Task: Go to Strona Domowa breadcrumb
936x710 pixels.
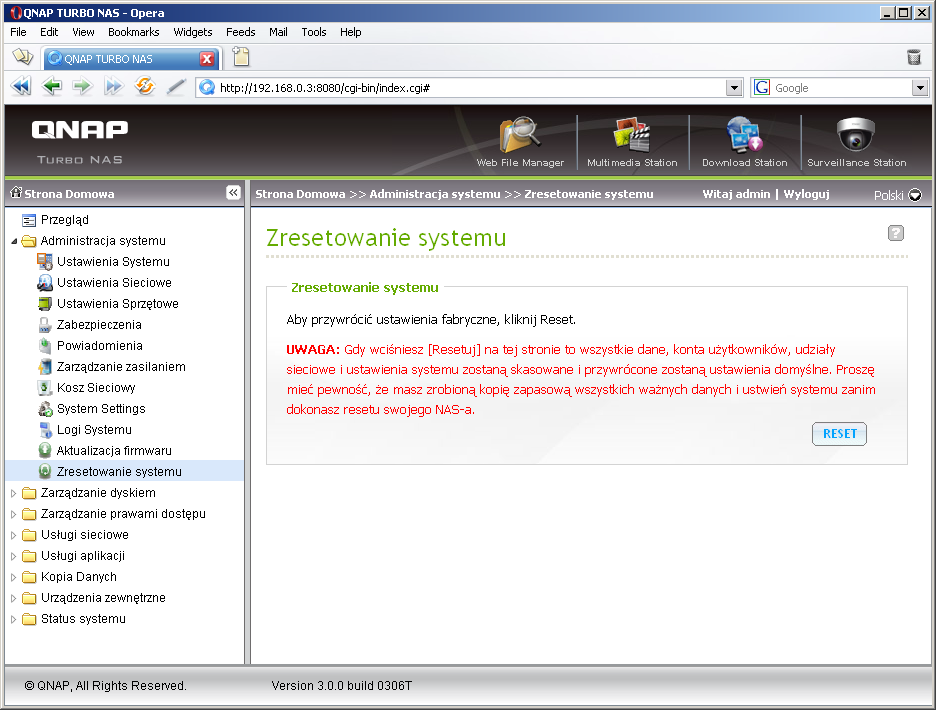Action: click(x=300, y=194)
